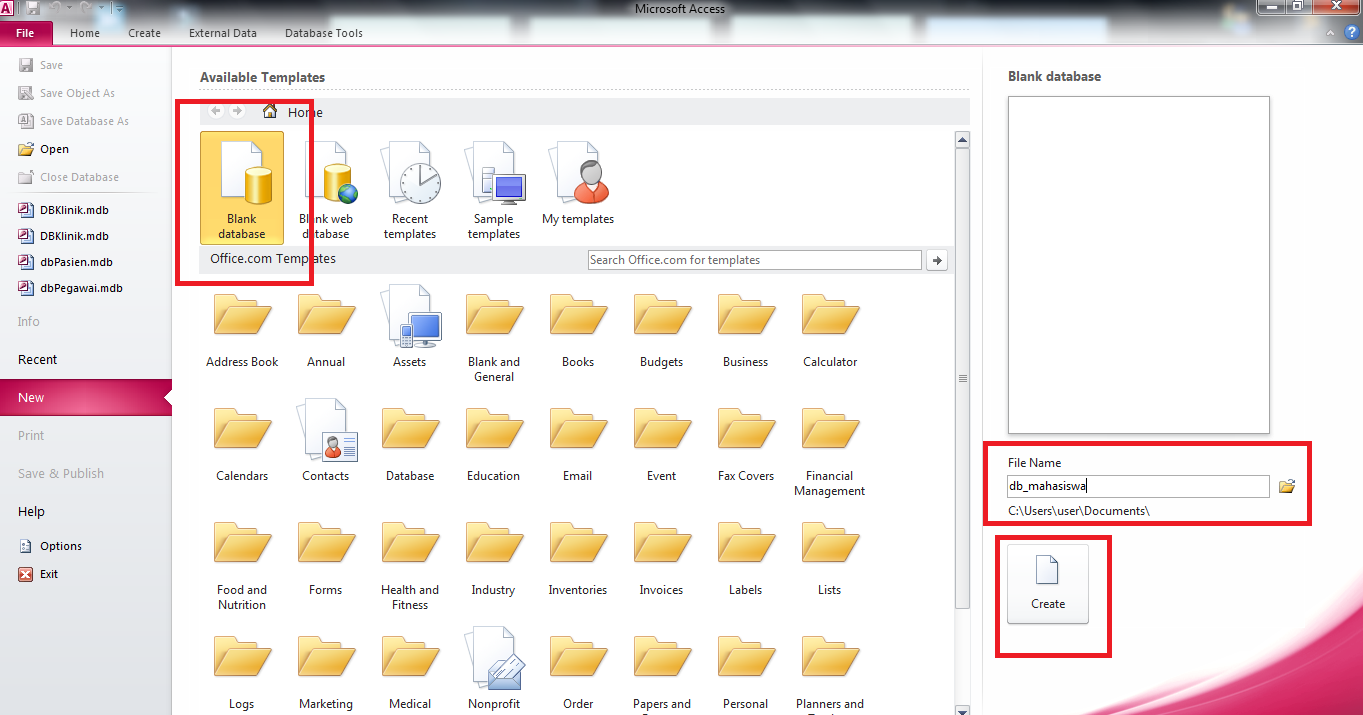Open the Fax Covers template folder
This screenshot has height=715, width=1363.
pyautogui.click(x=746, y=443)
